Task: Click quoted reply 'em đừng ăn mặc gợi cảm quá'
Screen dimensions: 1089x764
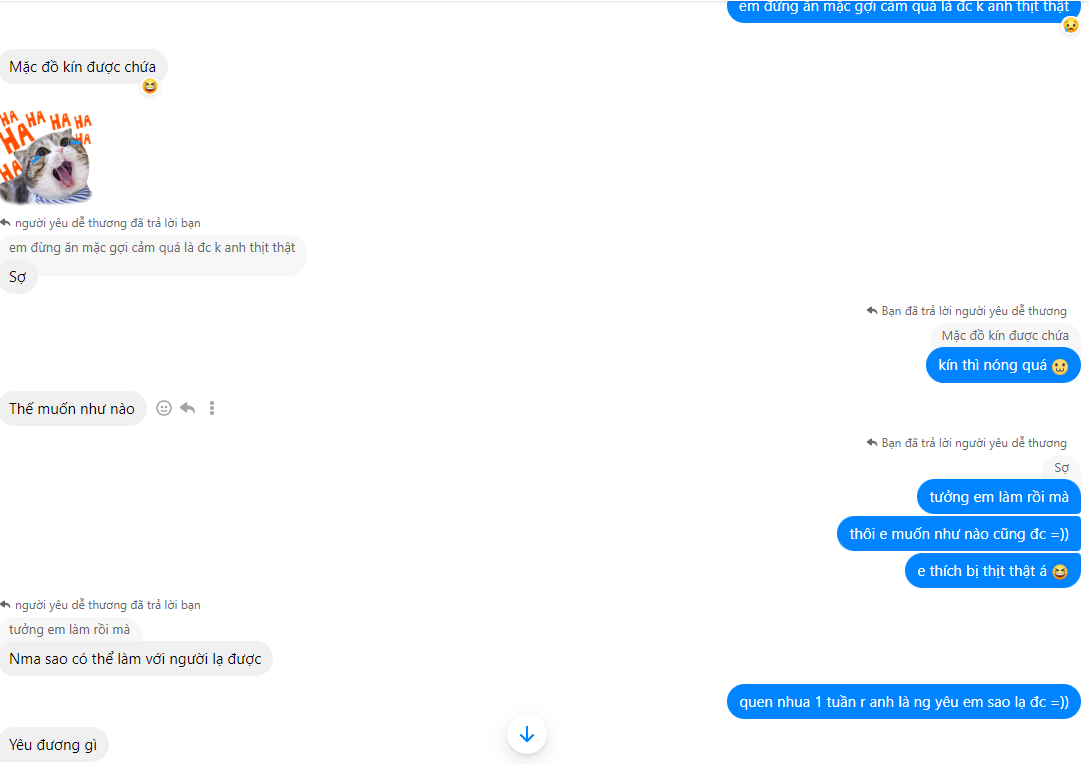Action: 152,248
